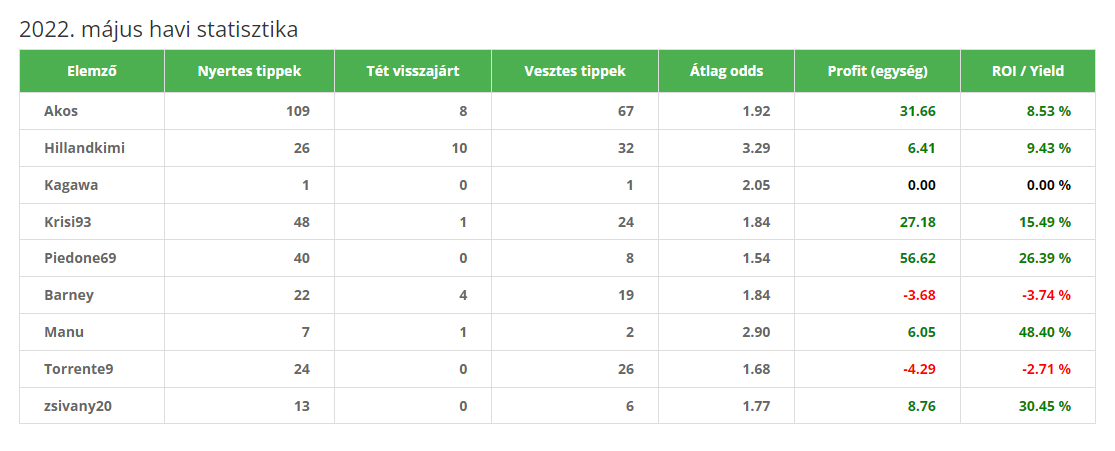The height and width of the screenshot is (451, 1115).
Task: Click the Barney analyst name
Action: (69, 295)
